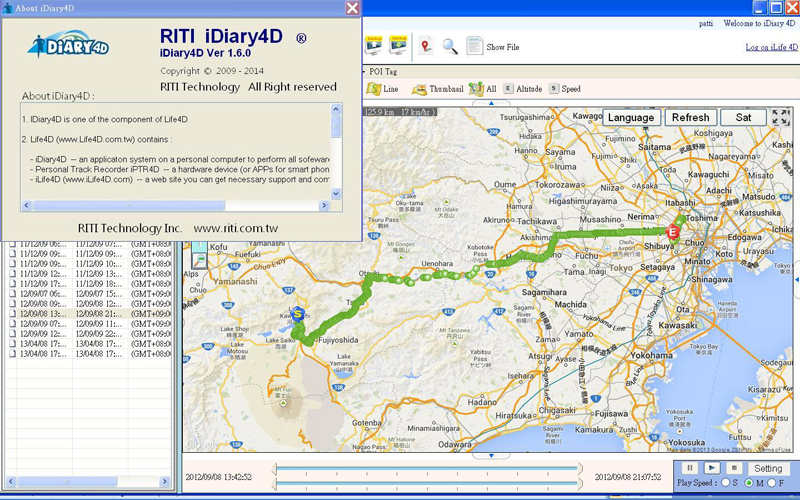Open the POI map marker tool
The image size is (800, 500).
click(x=426, y=46)
